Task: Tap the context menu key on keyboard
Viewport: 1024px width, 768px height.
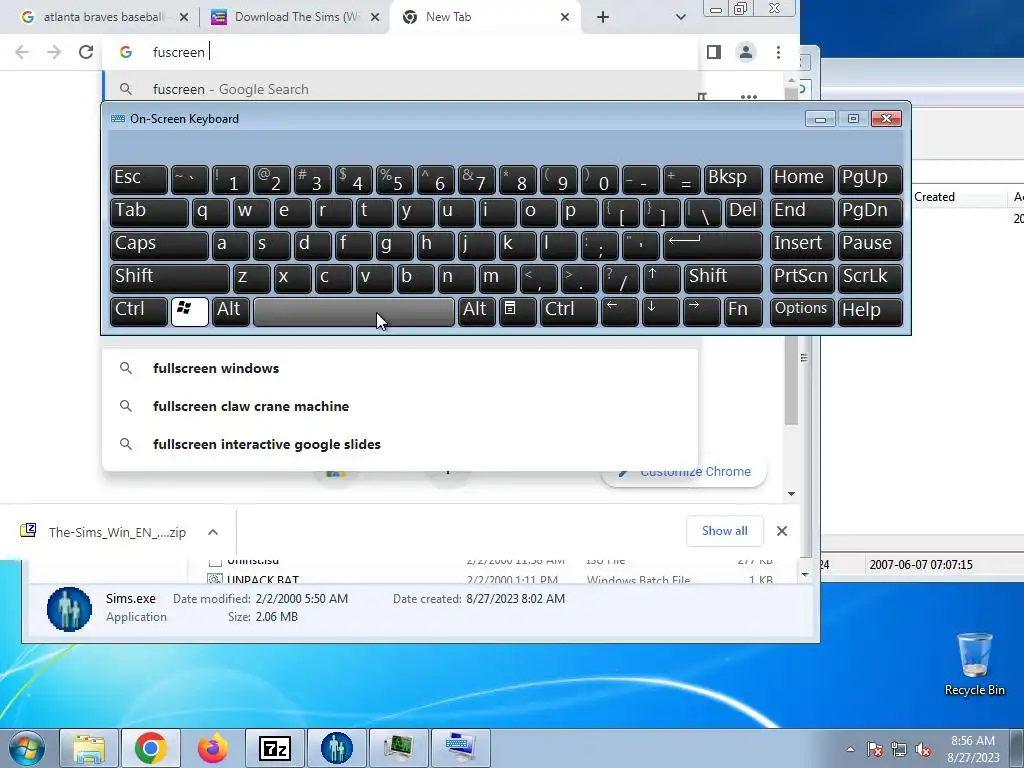Action: pos(517,311)
